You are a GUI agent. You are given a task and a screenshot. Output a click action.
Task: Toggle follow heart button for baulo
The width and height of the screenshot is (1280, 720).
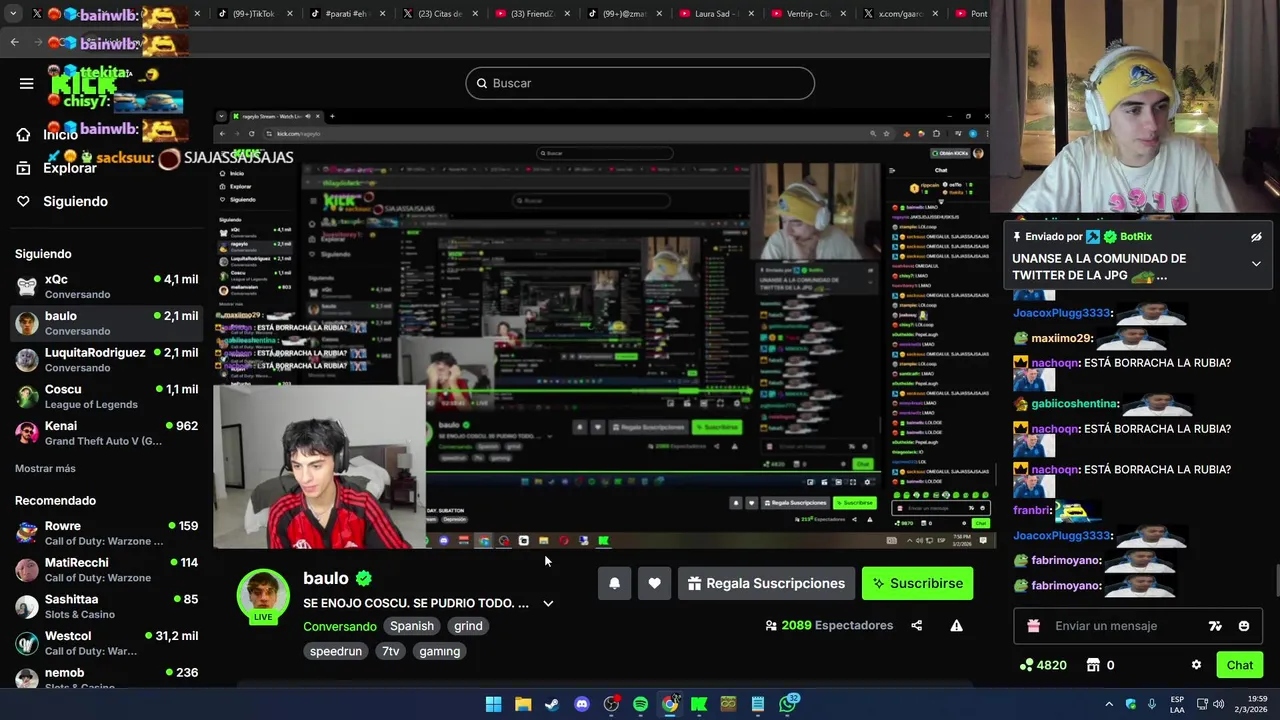654,584
